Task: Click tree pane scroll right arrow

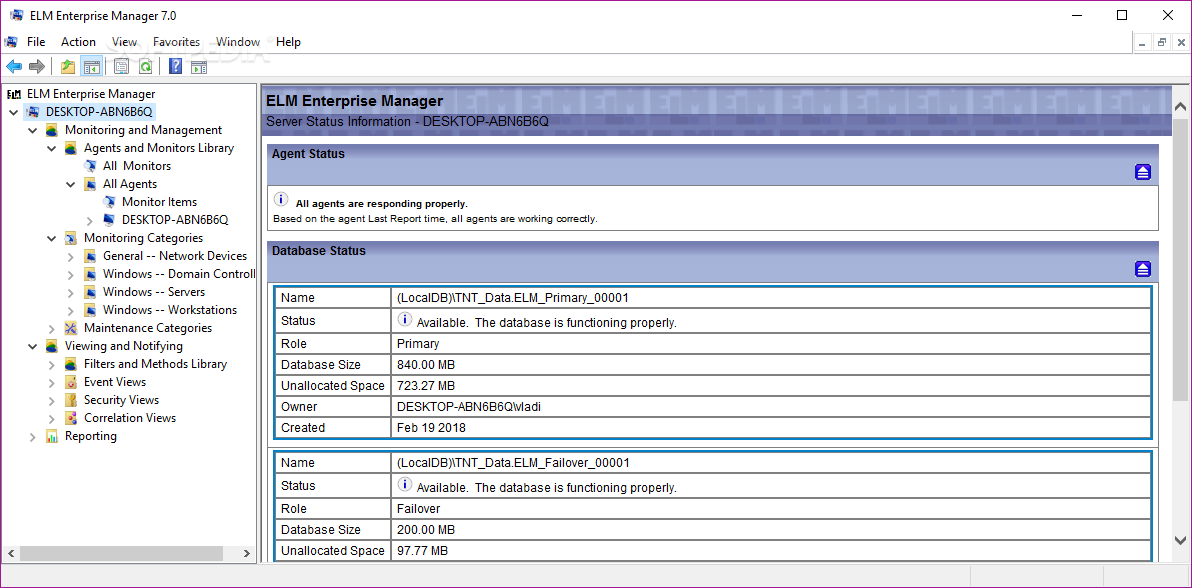Action: tap(246, 554)
